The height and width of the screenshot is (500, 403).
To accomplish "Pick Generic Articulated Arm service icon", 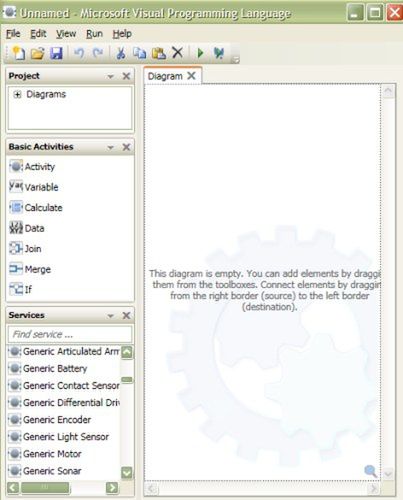I will [15, 351].
